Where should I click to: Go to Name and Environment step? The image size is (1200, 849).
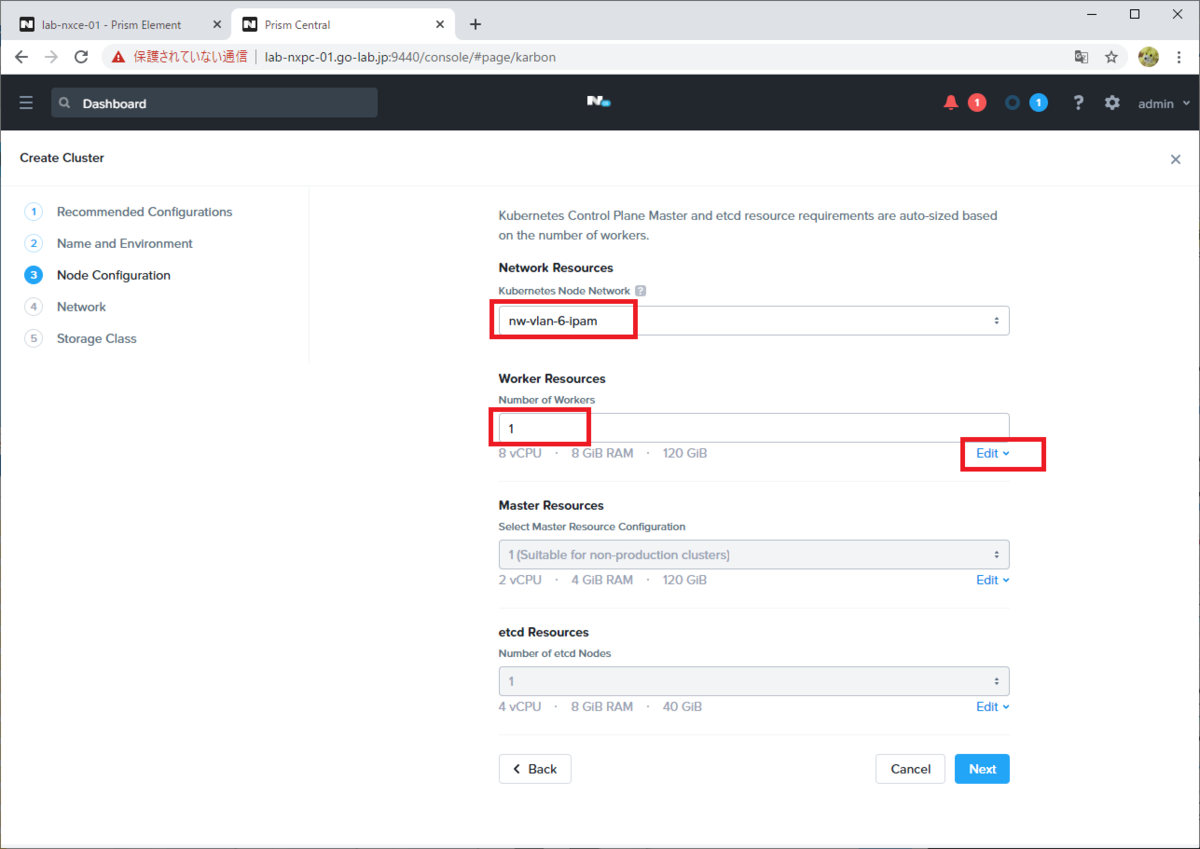point(124,244)
